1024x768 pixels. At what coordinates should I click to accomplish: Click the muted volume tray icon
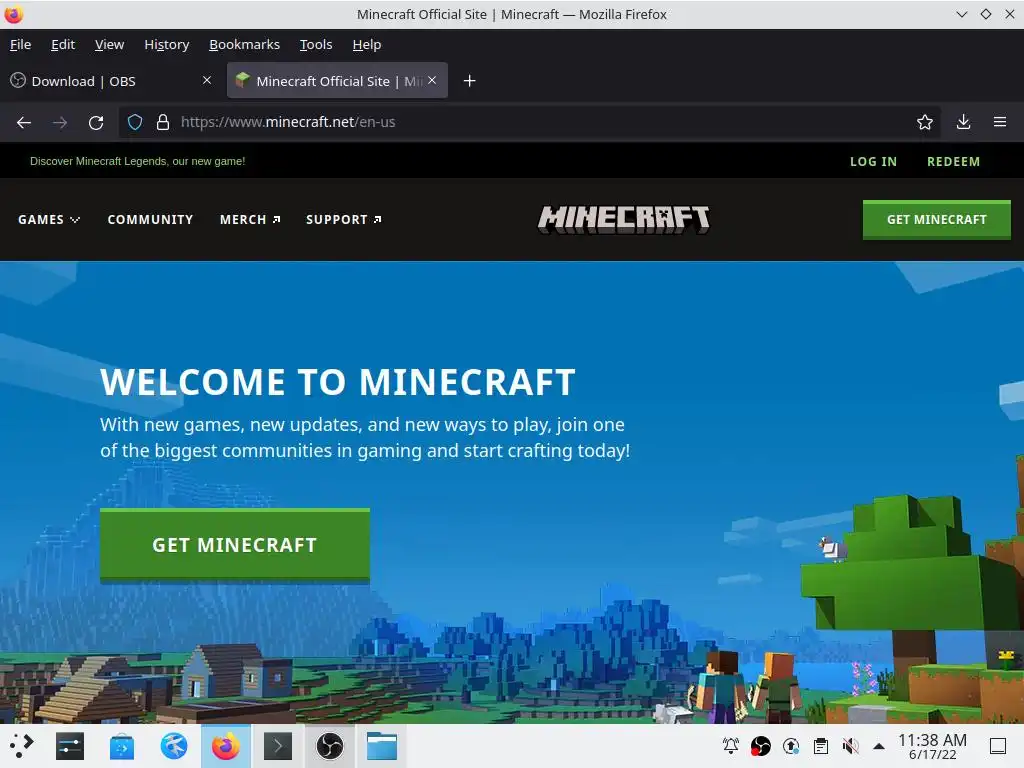pos(850,745)
